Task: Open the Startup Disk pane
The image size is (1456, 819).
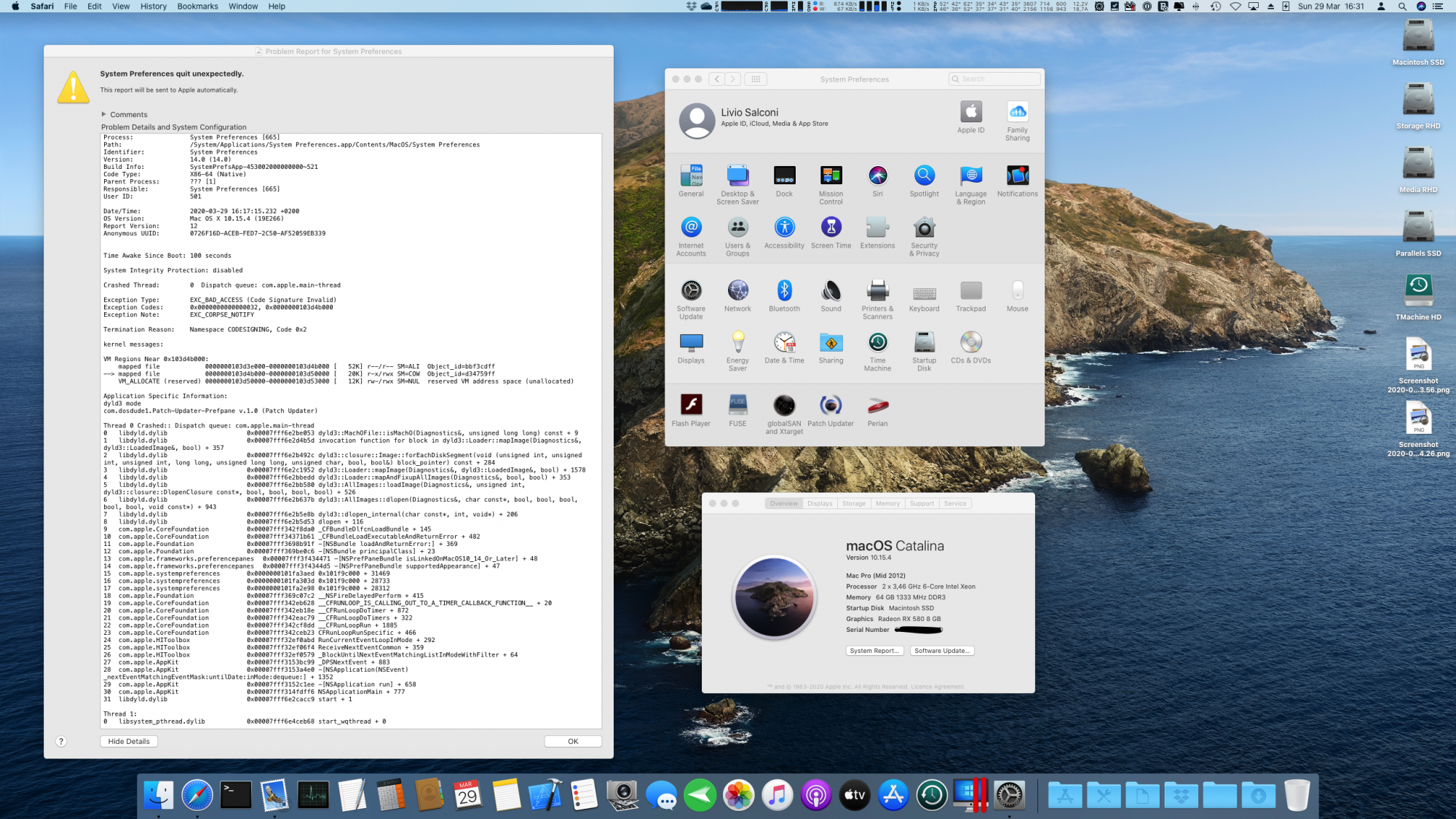Action: tap(924, 343)
